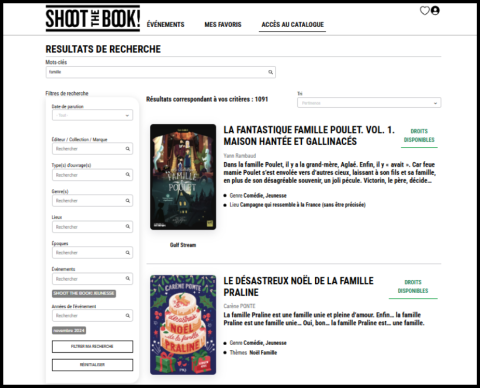The image size is (480, 388).
Task: Click the Filtrer ma recherche button
Action: pyautogui.click(x=92, y=346)
